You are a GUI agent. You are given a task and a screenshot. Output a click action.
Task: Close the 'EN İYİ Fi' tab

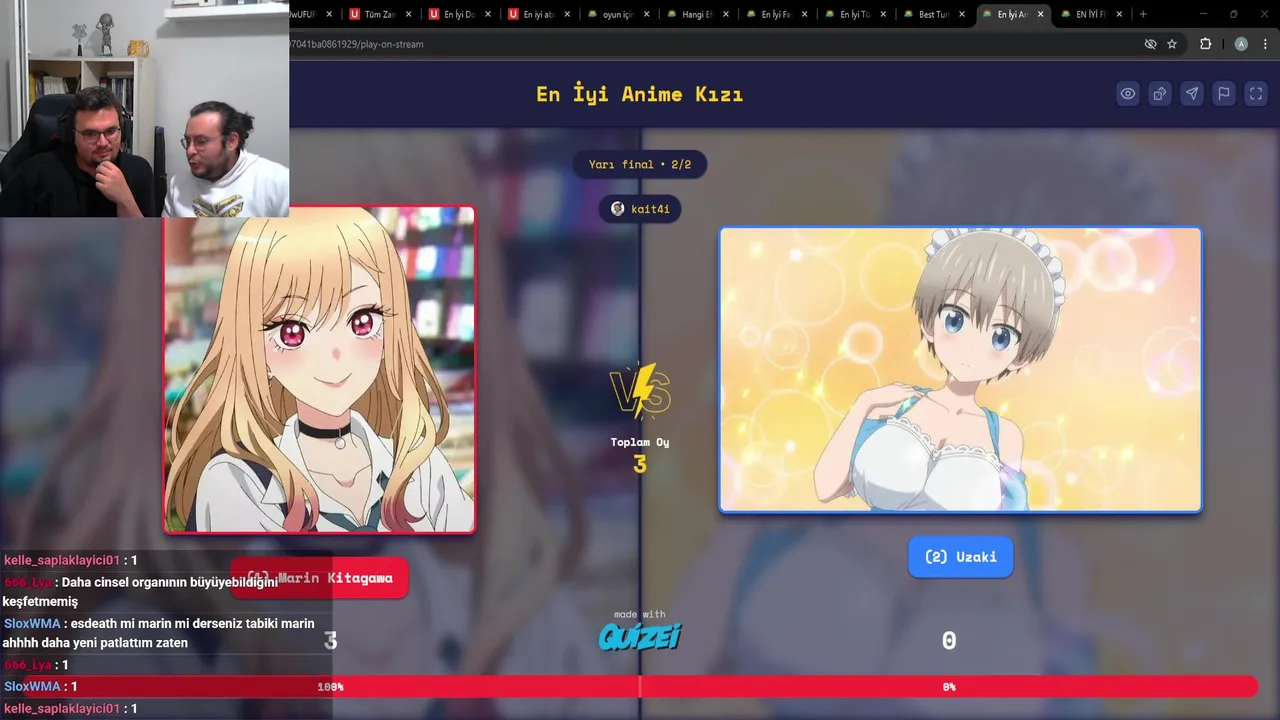[x=1119, y=14]
